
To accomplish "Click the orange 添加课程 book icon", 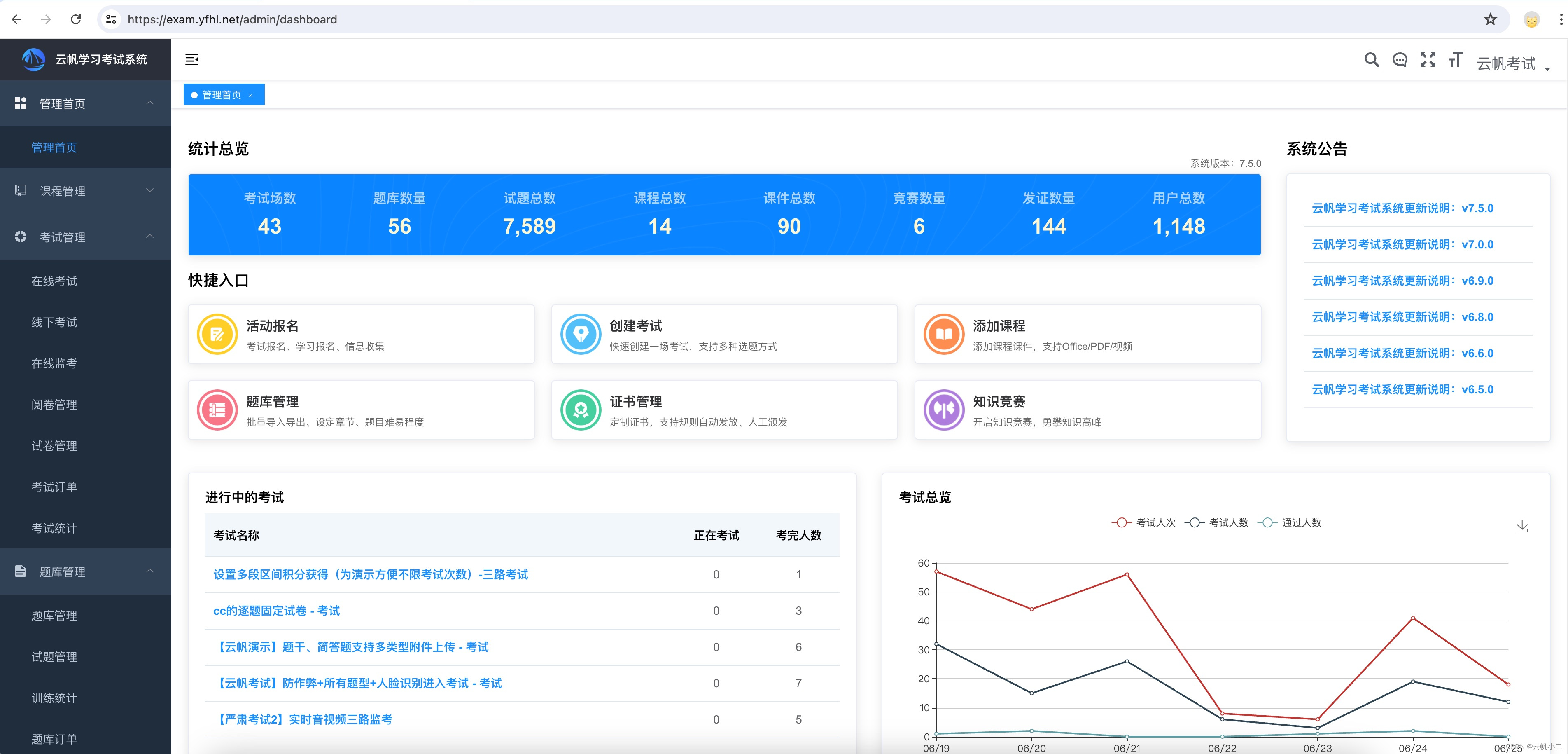I will click(x=944, y=334).
